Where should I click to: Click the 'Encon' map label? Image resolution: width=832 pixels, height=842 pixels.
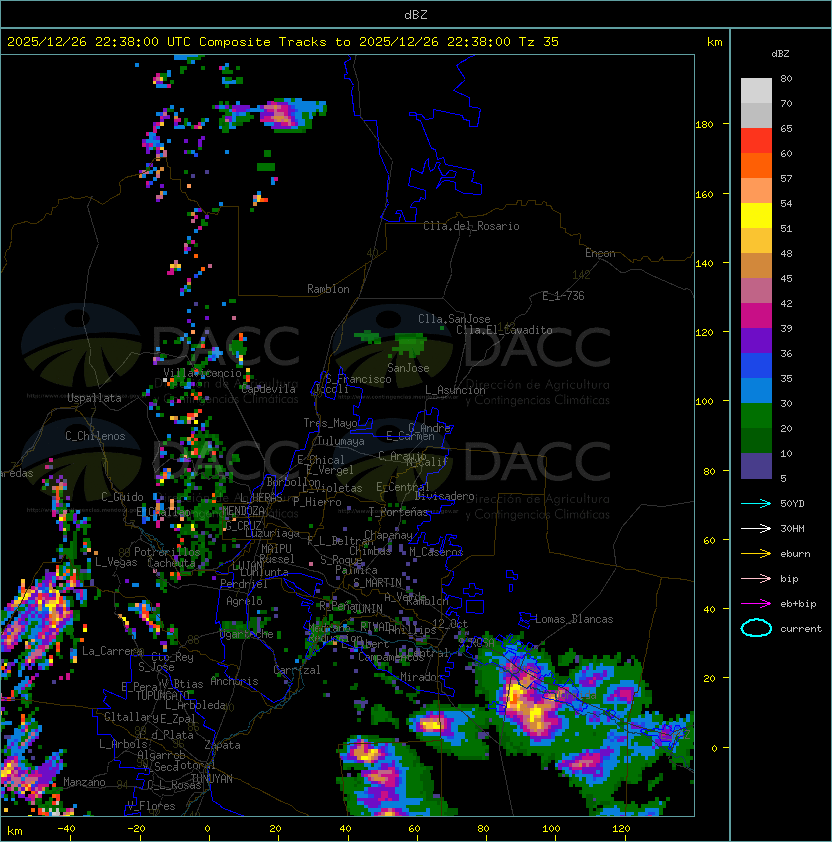pyautogui.click(x=600, y=253)
